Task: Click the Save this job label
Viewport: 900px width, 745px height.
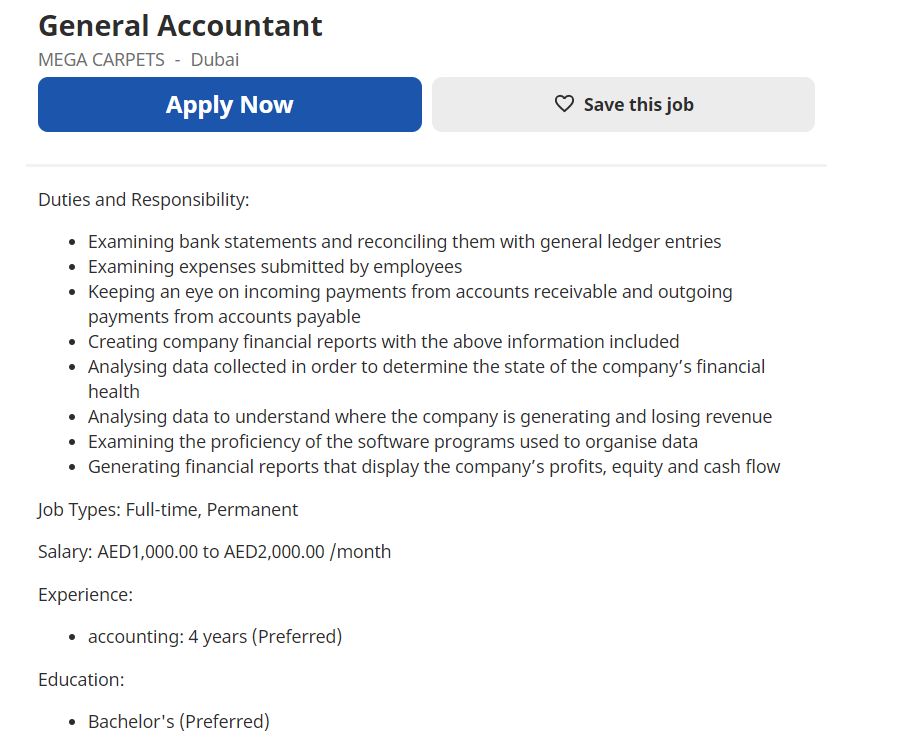Action: point(638,104)
